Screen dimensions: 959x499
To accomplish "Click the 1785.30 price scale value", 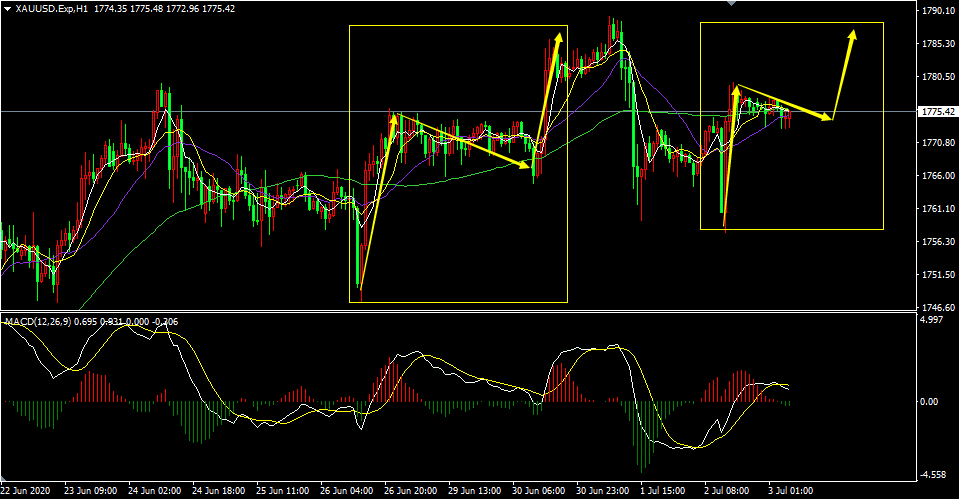I will coord(941,43).
